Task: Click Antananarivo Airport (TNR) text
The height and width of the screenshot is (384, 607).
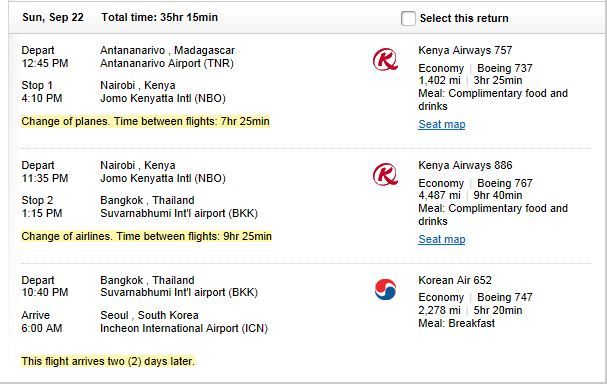Action: 167,63
